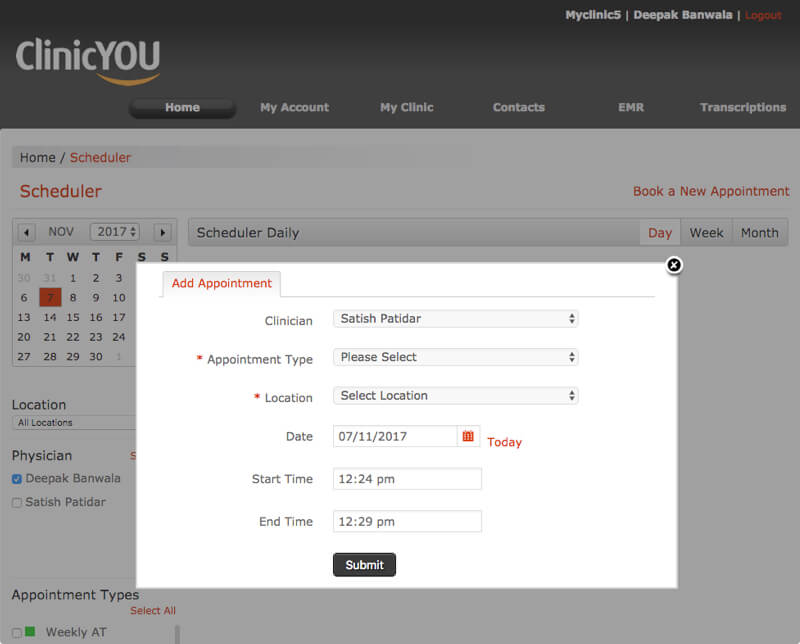Submit the appointment form

tap(364, 565)
